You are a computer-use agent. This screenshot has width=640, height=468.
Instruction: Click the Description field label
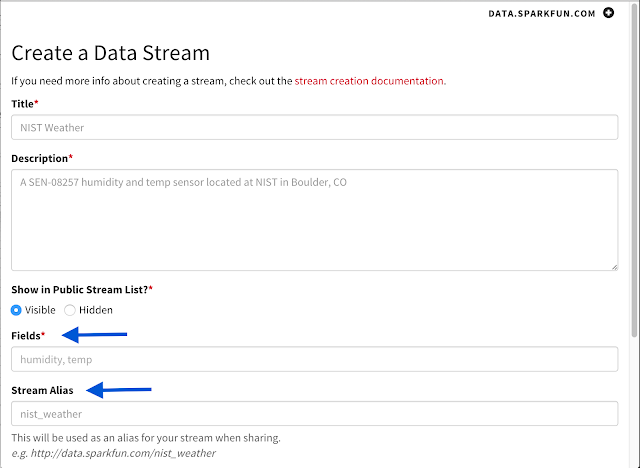pos(42,158)
